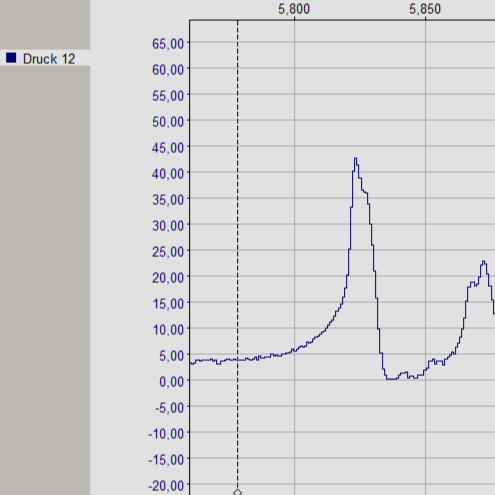
Task: Click the dashed vertical cursor line
Action: tap(237, 253)
